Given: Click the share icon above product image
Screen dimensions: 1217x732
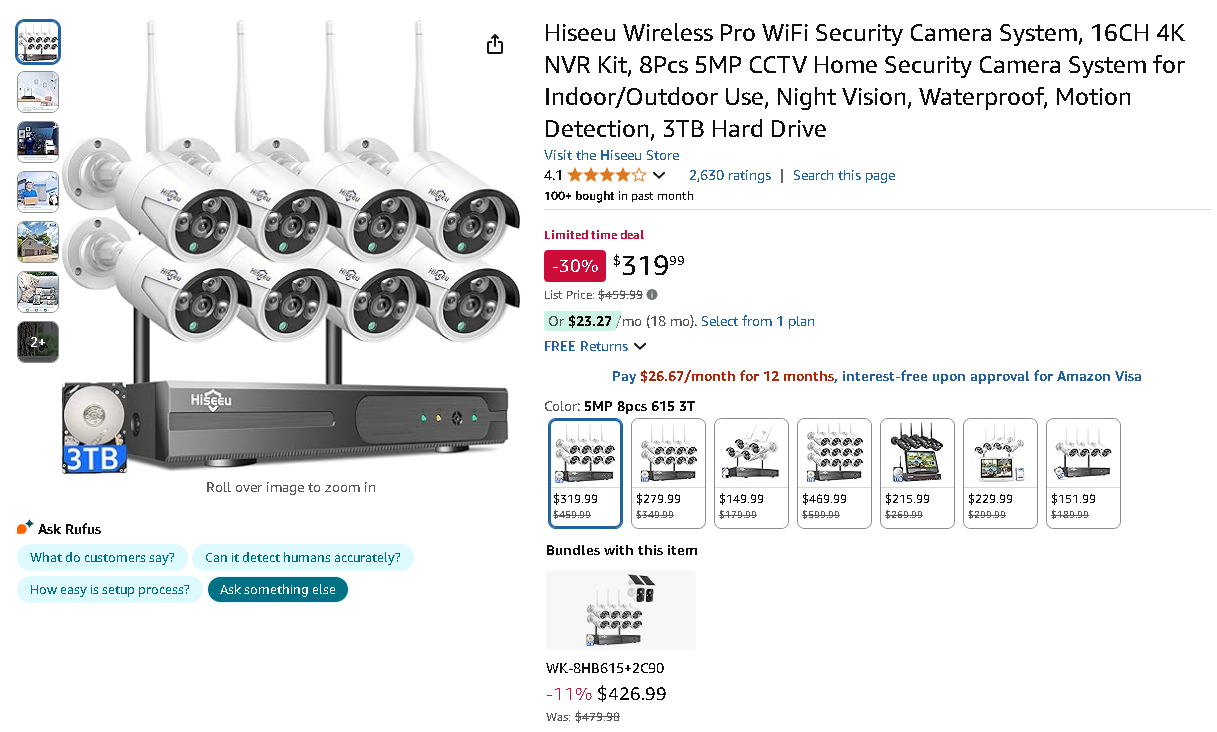Looking at the screenshot, I should point(495,45).
